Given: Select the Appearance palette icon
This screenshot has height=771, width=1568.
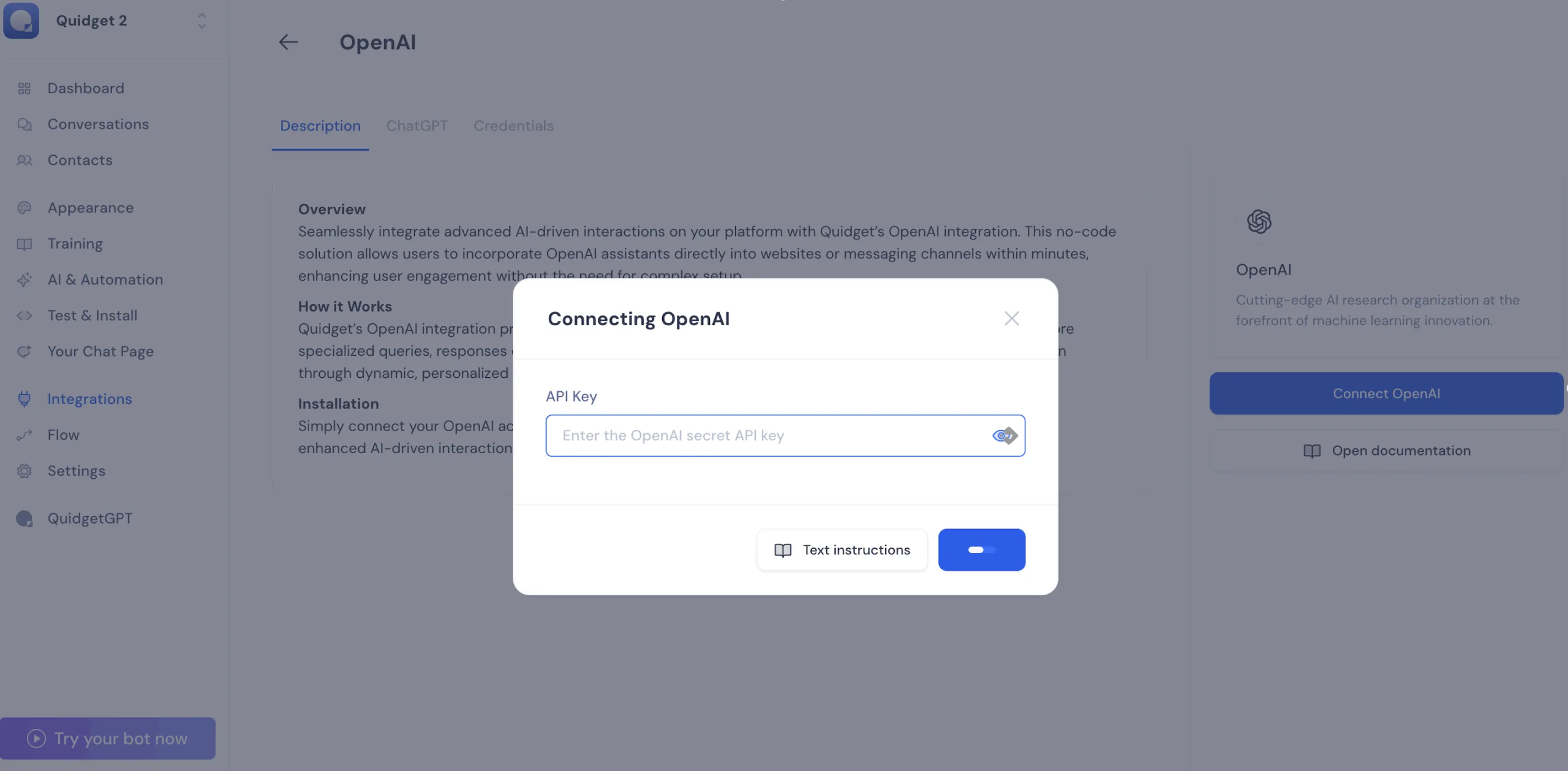Looking at the screenshot, I should pos(24,208).
